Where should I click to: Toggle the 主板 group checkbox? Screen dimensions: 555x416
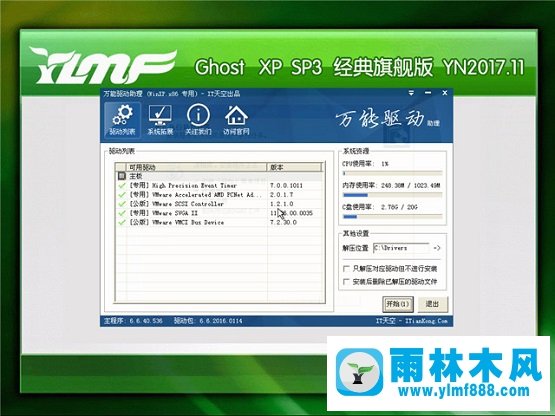coord(122,176)
